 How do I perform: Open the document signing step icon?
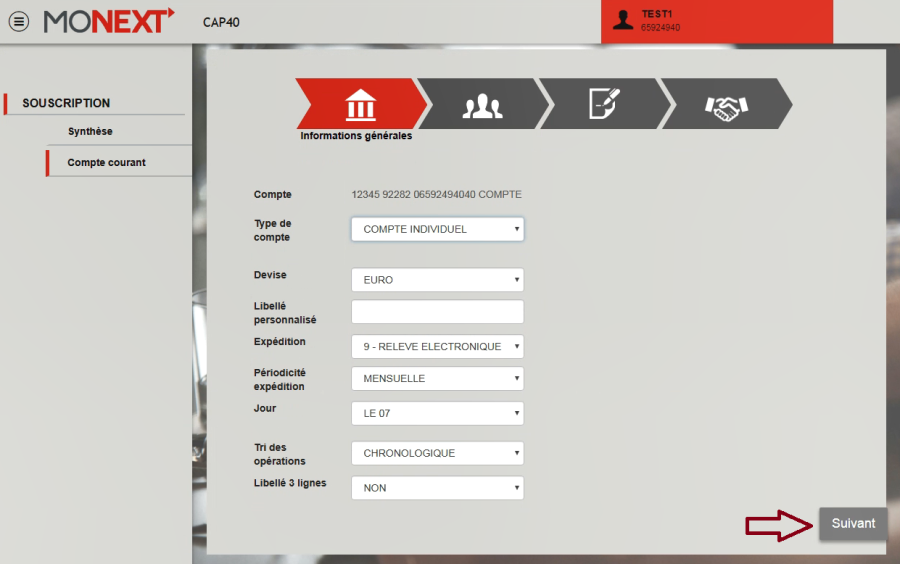tap(603, 104)
